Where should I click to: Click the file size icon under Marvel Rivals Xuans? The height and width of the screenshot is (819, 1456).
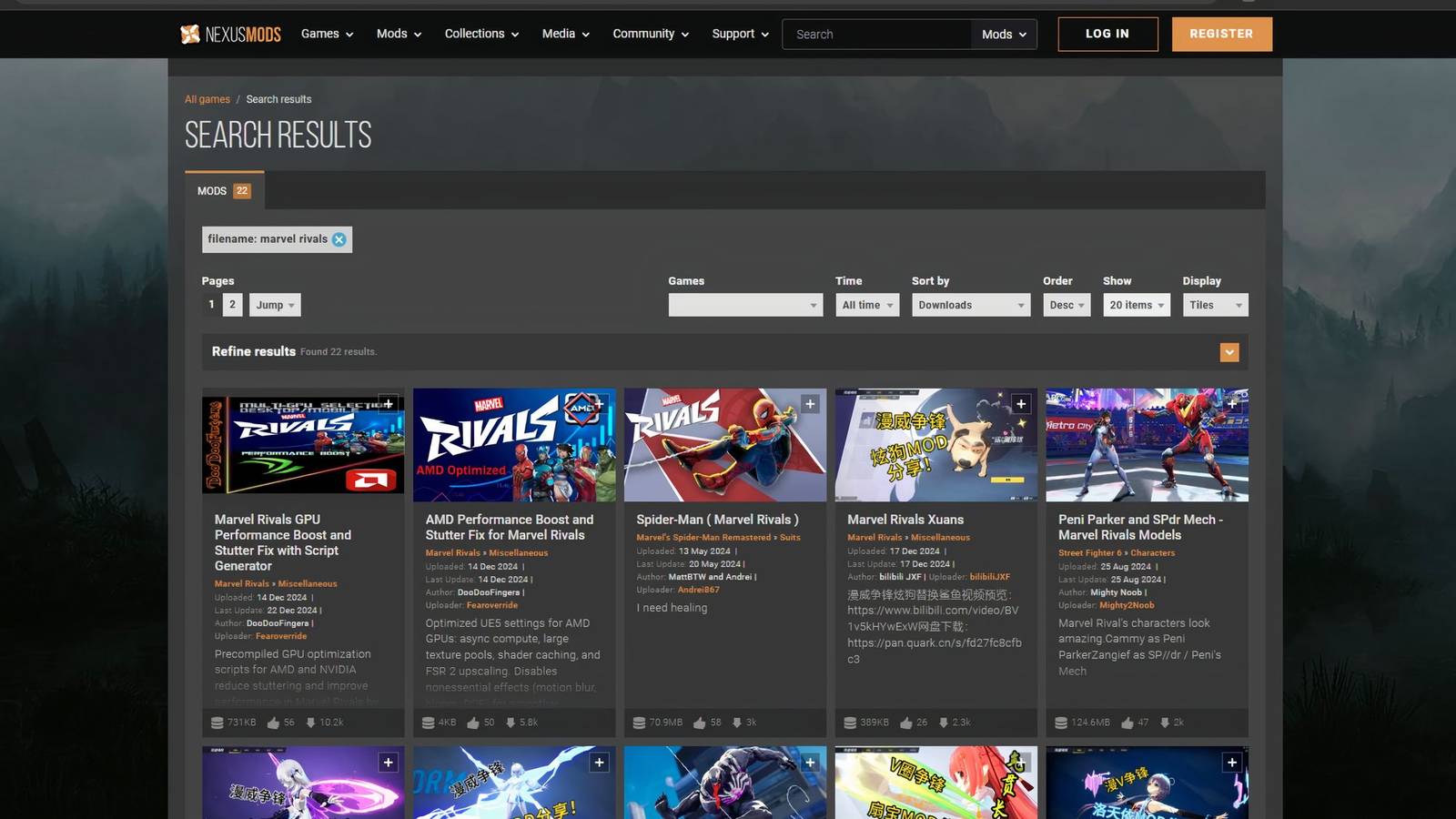(849, 722)
